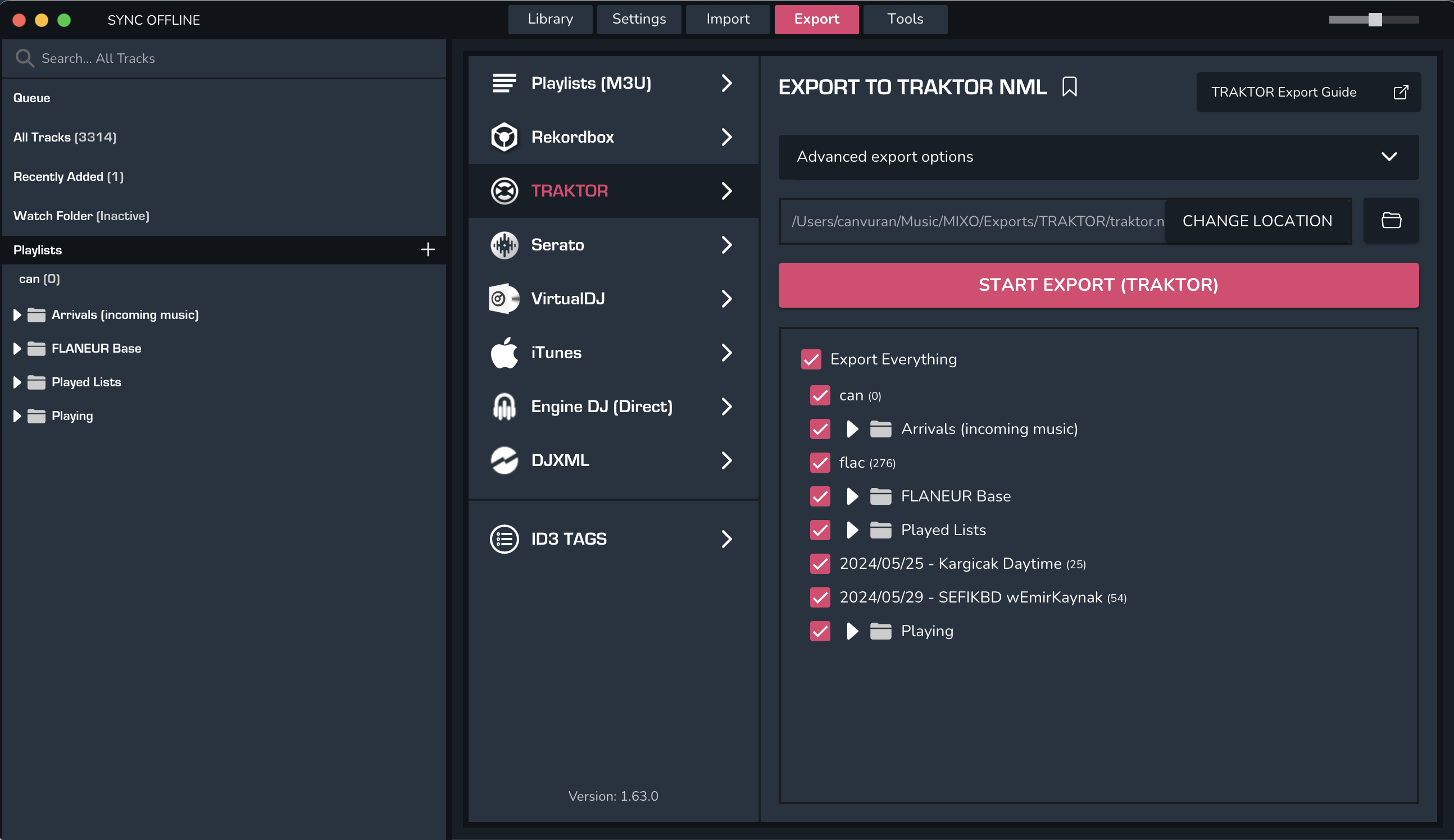Select the Serato waveform icon
The height and width of the screenshot is (840, 1454).
coord(504,245)
